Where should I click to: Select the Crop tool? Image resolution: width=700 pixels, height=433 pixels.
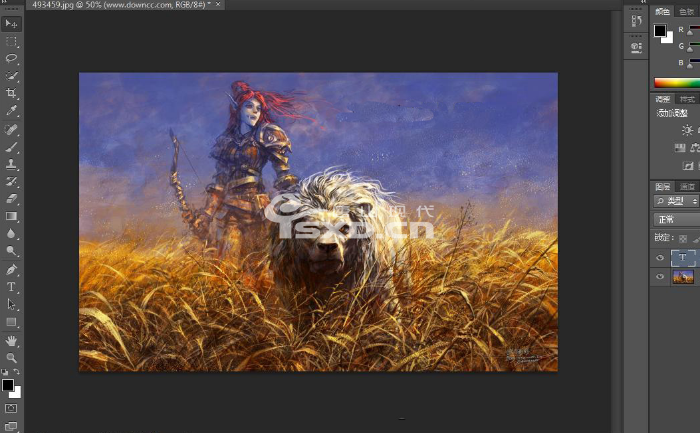coord(11,93)
